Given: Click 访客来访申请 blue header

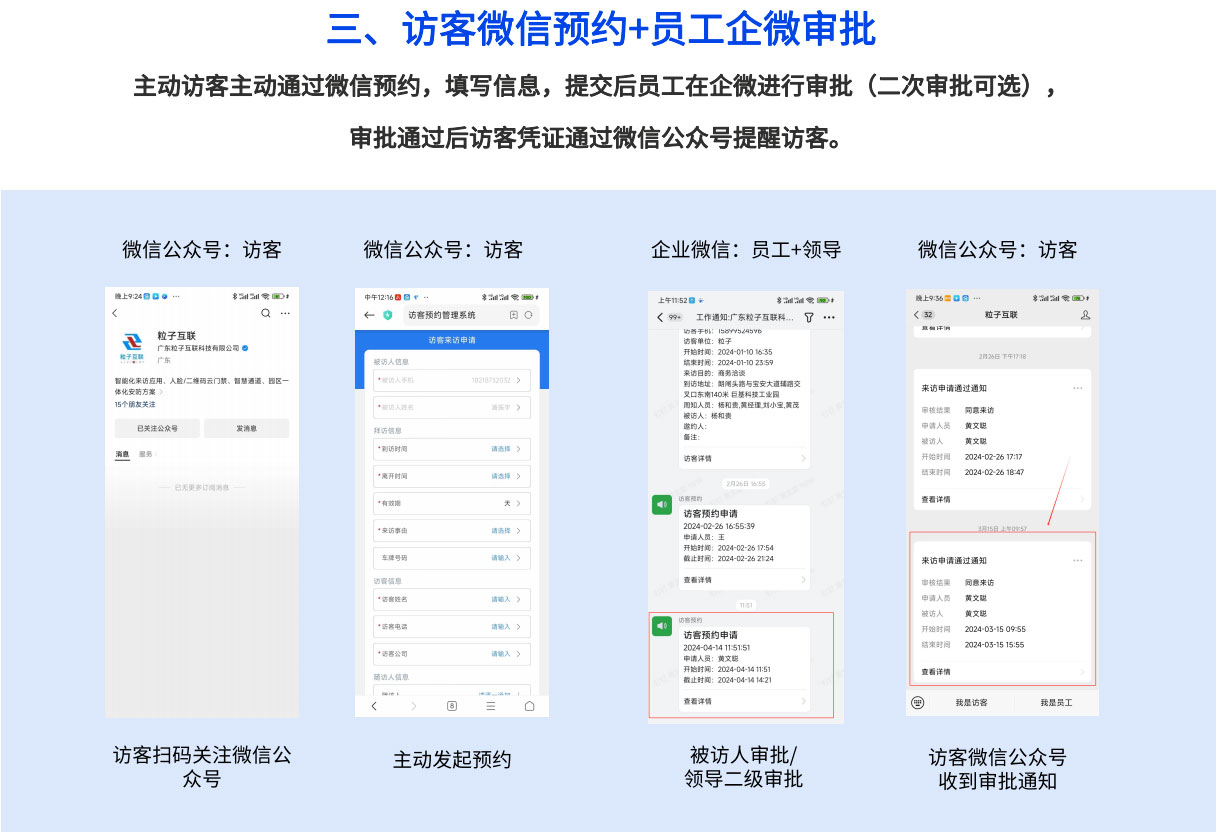Looking at the screenshot, I should (x=452, y=340).
